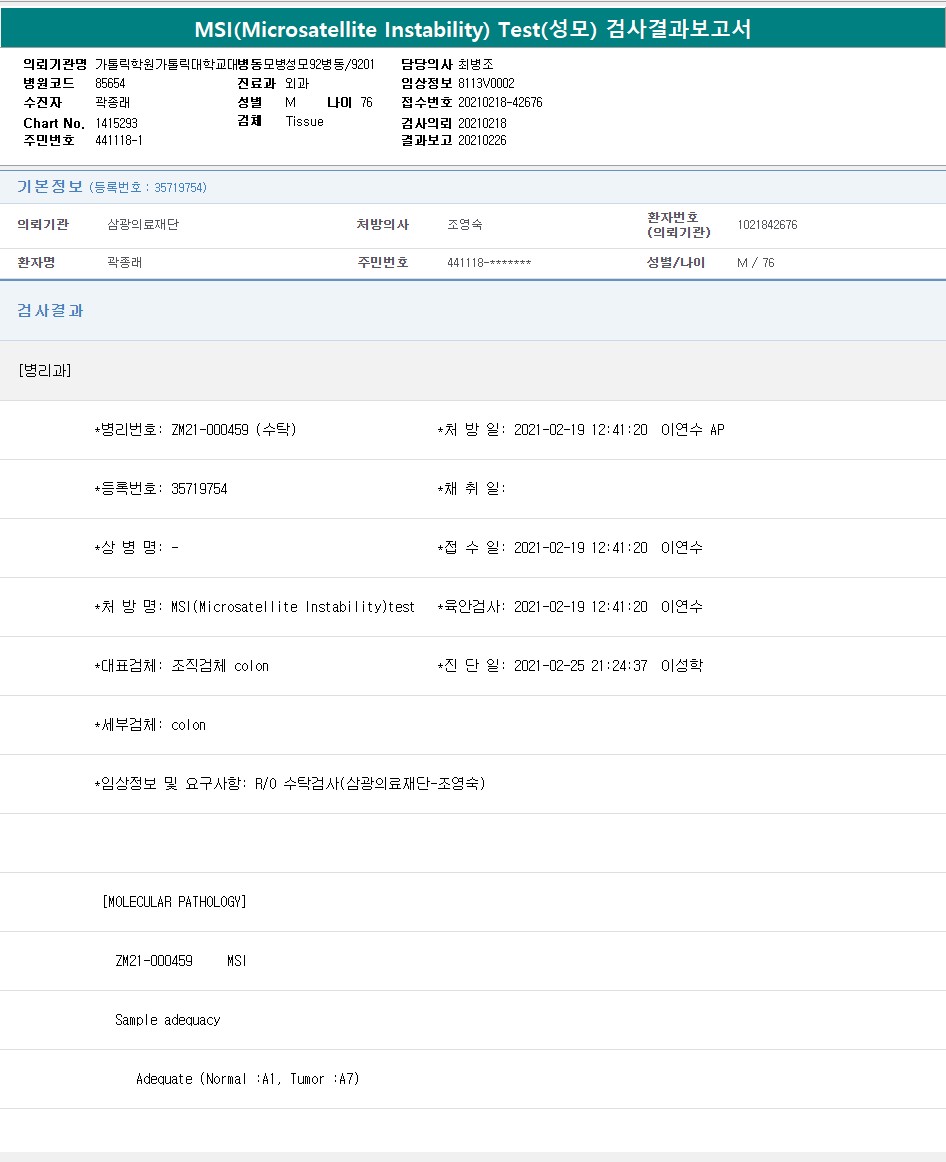This screenshot has width=946, height=1162.
Task: Click the Adequate (Normal :A1, Tumor :A7) result
Action: tap(247, 1079)
